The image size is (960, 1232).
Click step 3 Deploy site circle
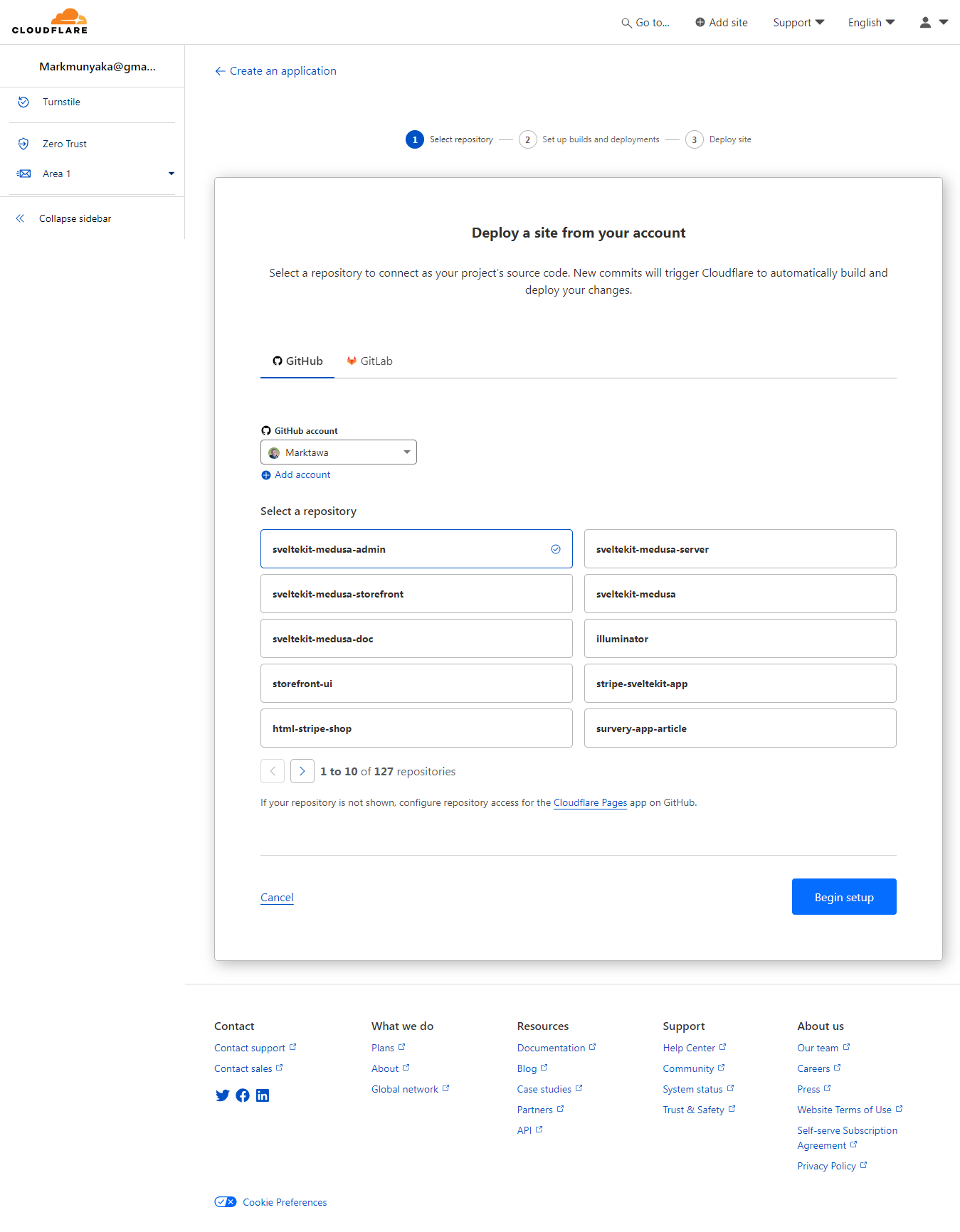(x=695, y=139)
